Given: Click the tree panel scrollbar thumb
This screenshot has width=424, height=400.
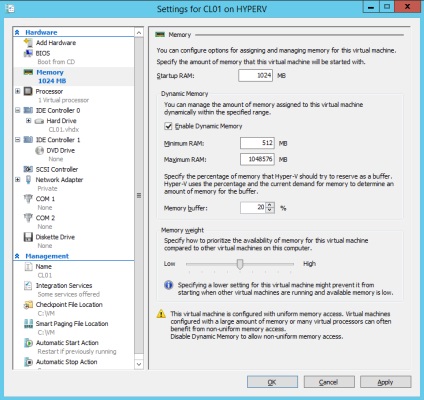Looking at the screenshot, I should click(139, 195).
